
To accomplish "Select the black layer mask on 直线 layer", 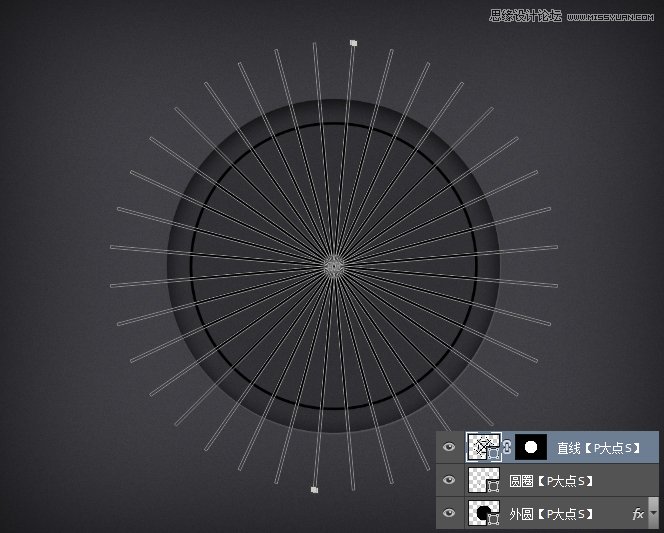I will click(529, 447).
